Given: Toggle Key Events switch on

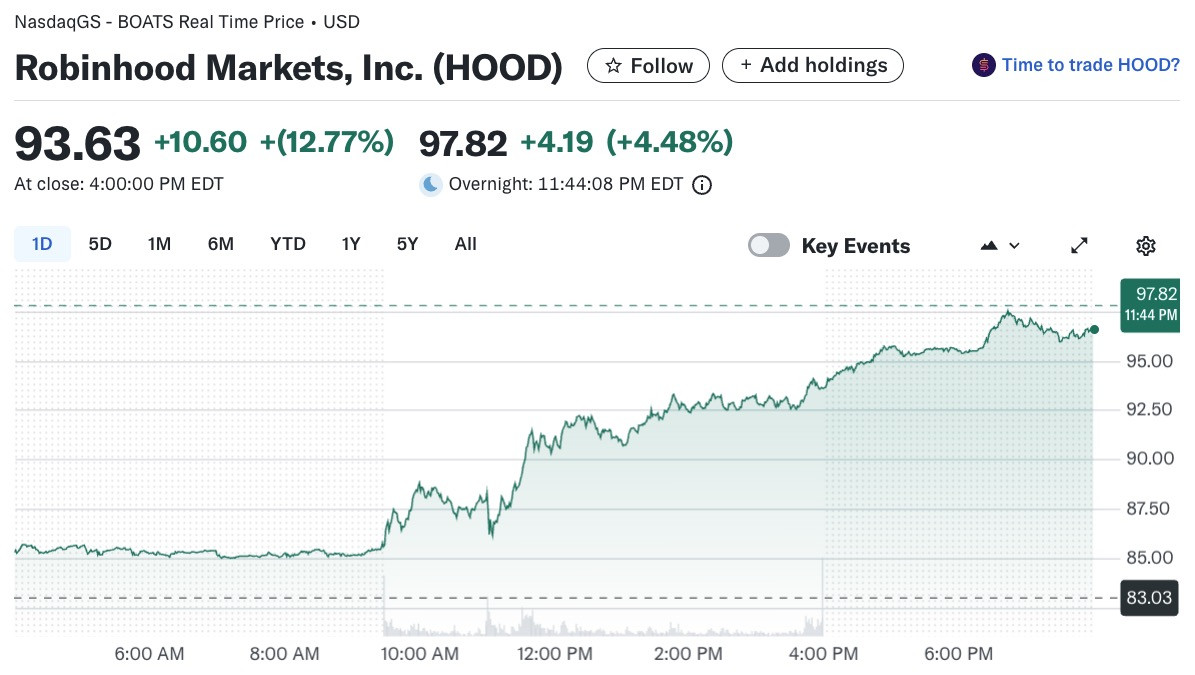Looking at the screenshot, I should coord(768,245).
